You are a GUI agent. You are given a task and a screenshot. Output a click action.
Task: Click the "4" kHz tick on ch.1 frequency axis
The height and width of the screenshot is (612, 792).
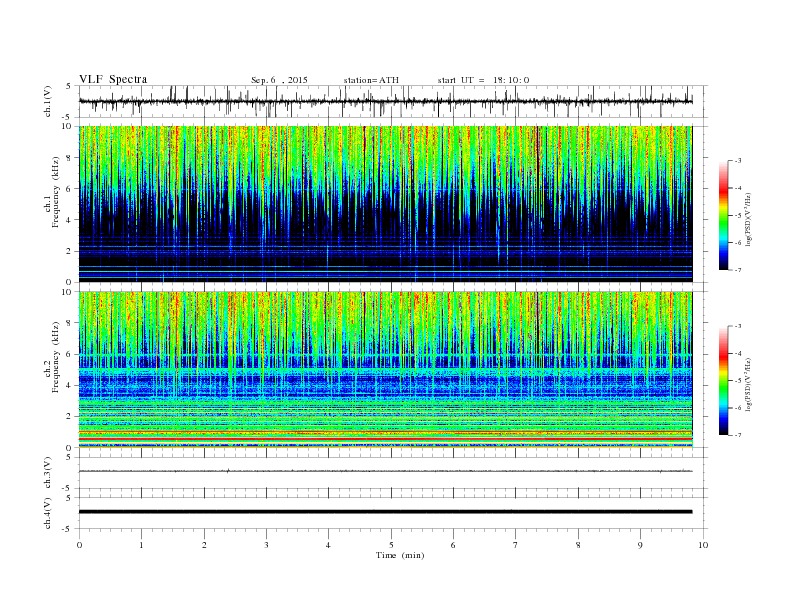click(69, 220)
